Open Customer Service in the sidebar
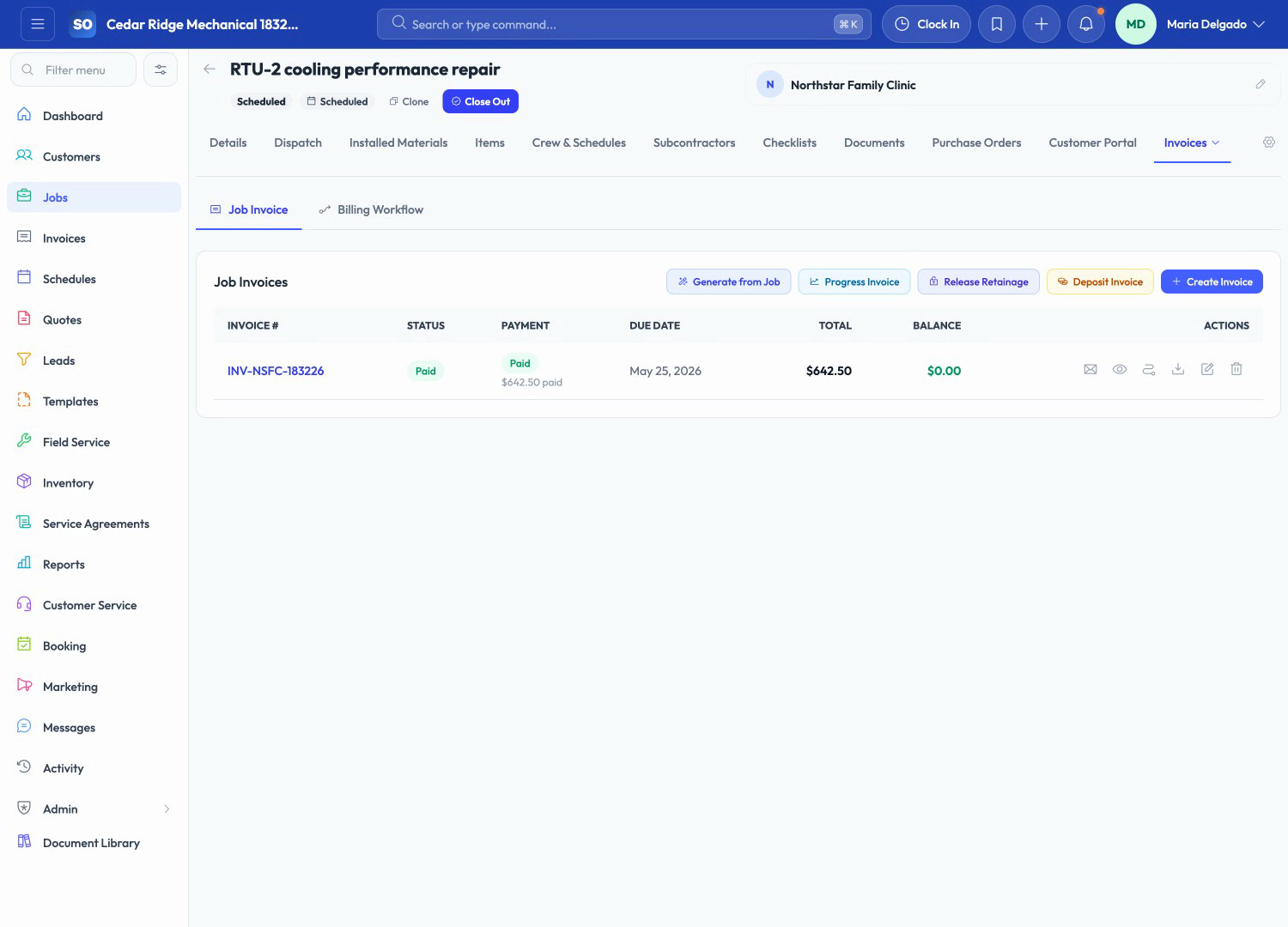Screen dimensions: 1288x927 pos(94,605)
